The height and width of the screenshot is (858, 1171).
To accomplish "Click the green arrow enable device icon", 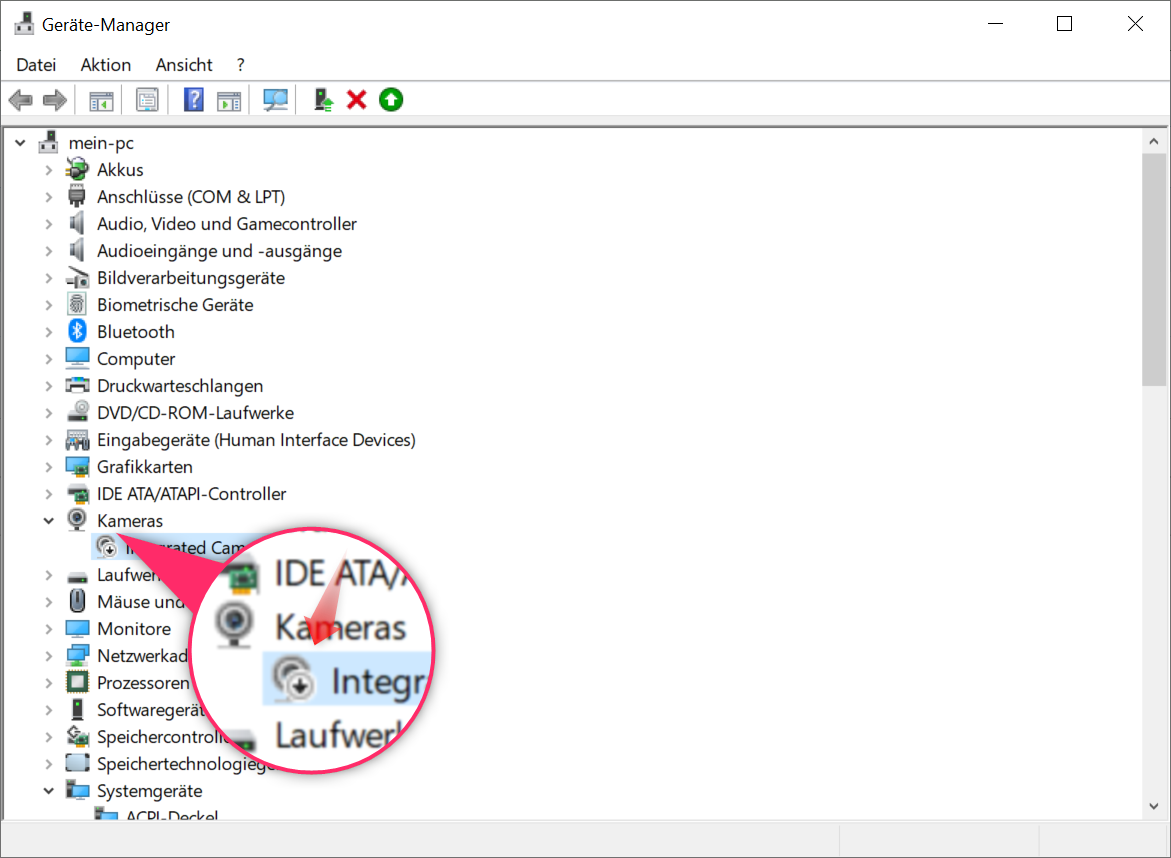I will coord(391,100).
